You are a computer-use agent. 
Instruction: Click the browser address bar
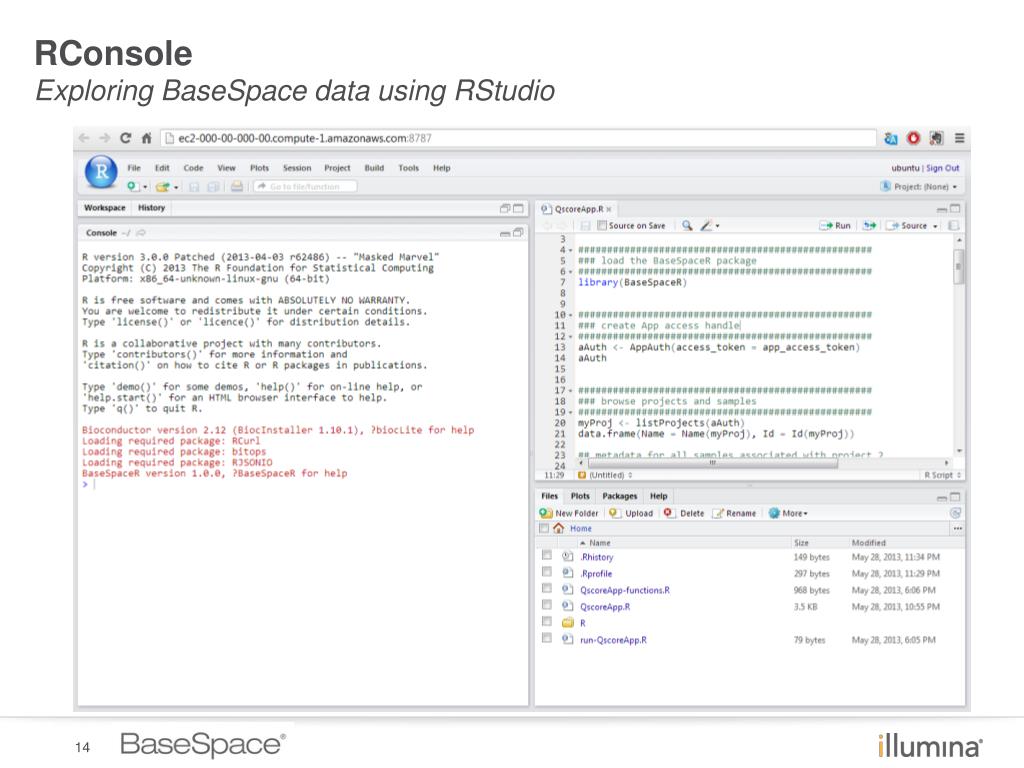tap(519, 138)
